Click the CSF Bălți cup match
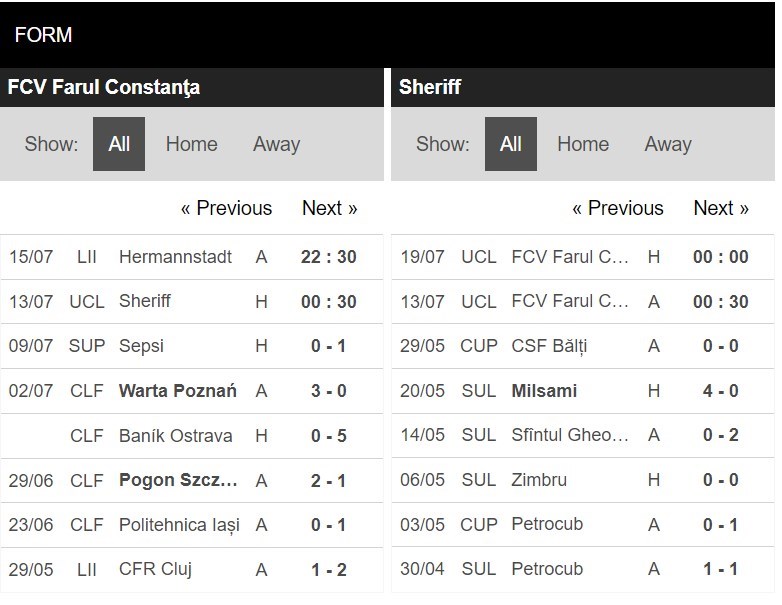 (583, 346)
